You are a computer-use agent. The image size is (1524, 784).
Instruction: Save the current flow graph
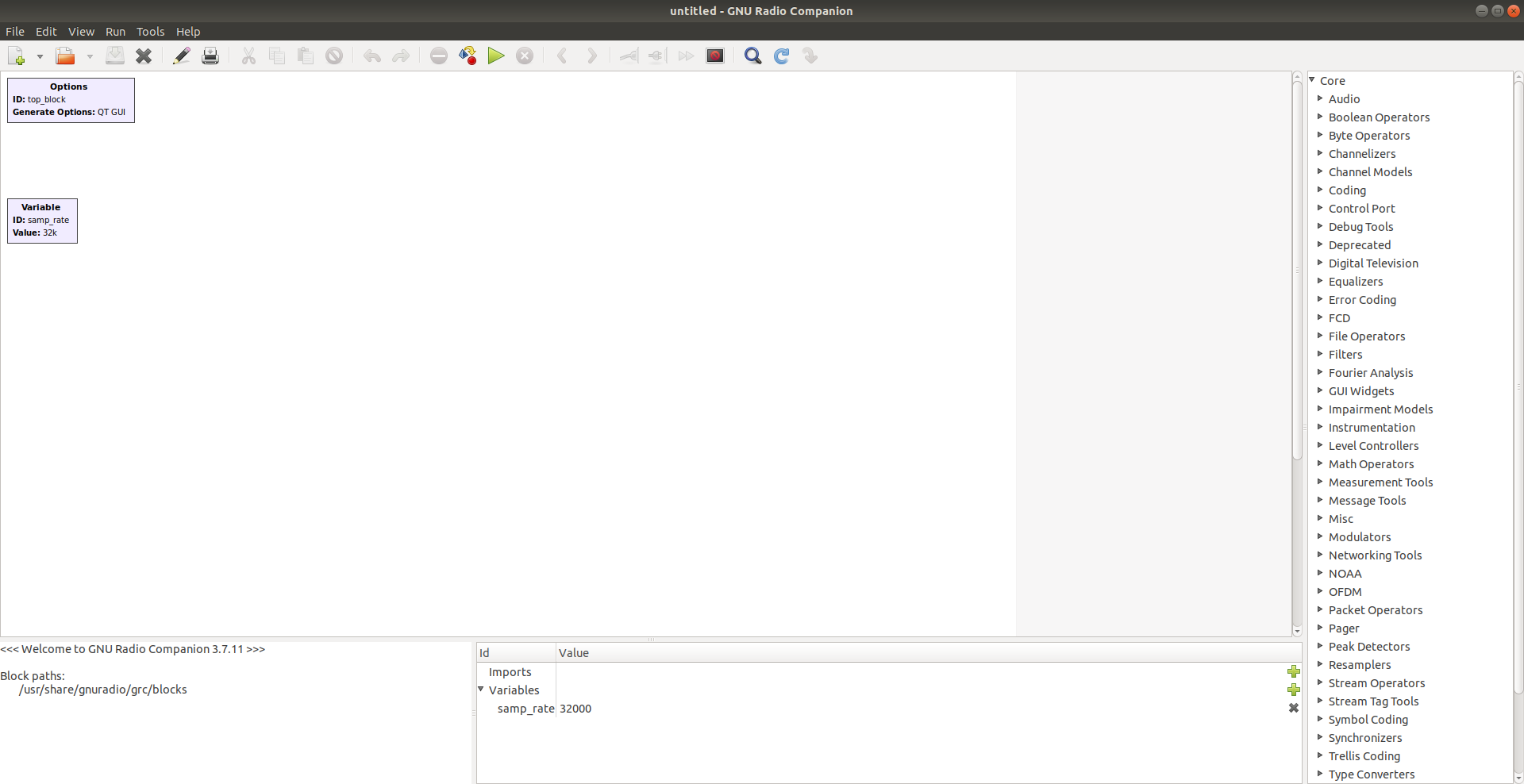point(116,56)
